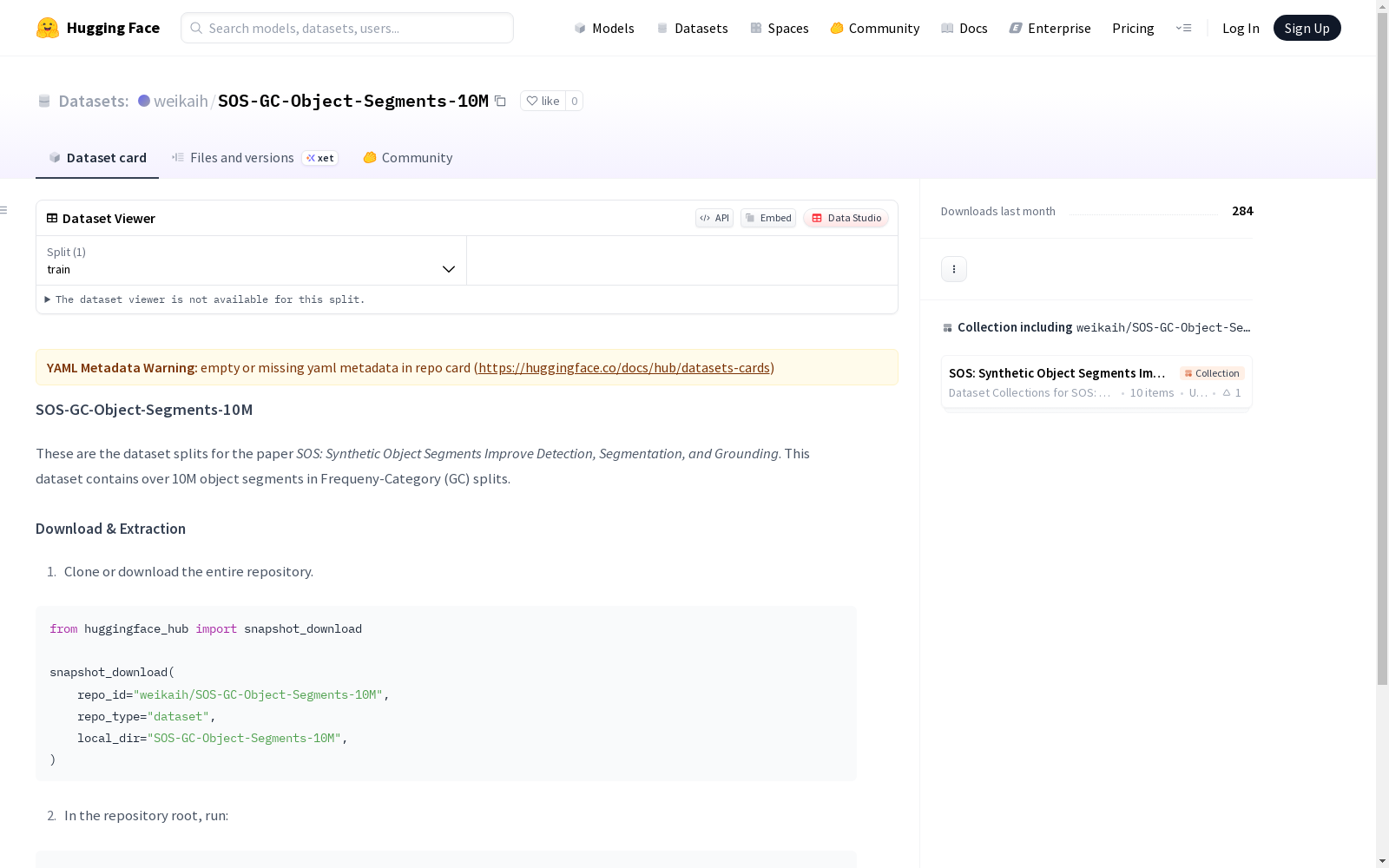The height and width of the screenshot is (868, 1389).
Task: Click the xet badge on Files tab
Action: (319, 158)
